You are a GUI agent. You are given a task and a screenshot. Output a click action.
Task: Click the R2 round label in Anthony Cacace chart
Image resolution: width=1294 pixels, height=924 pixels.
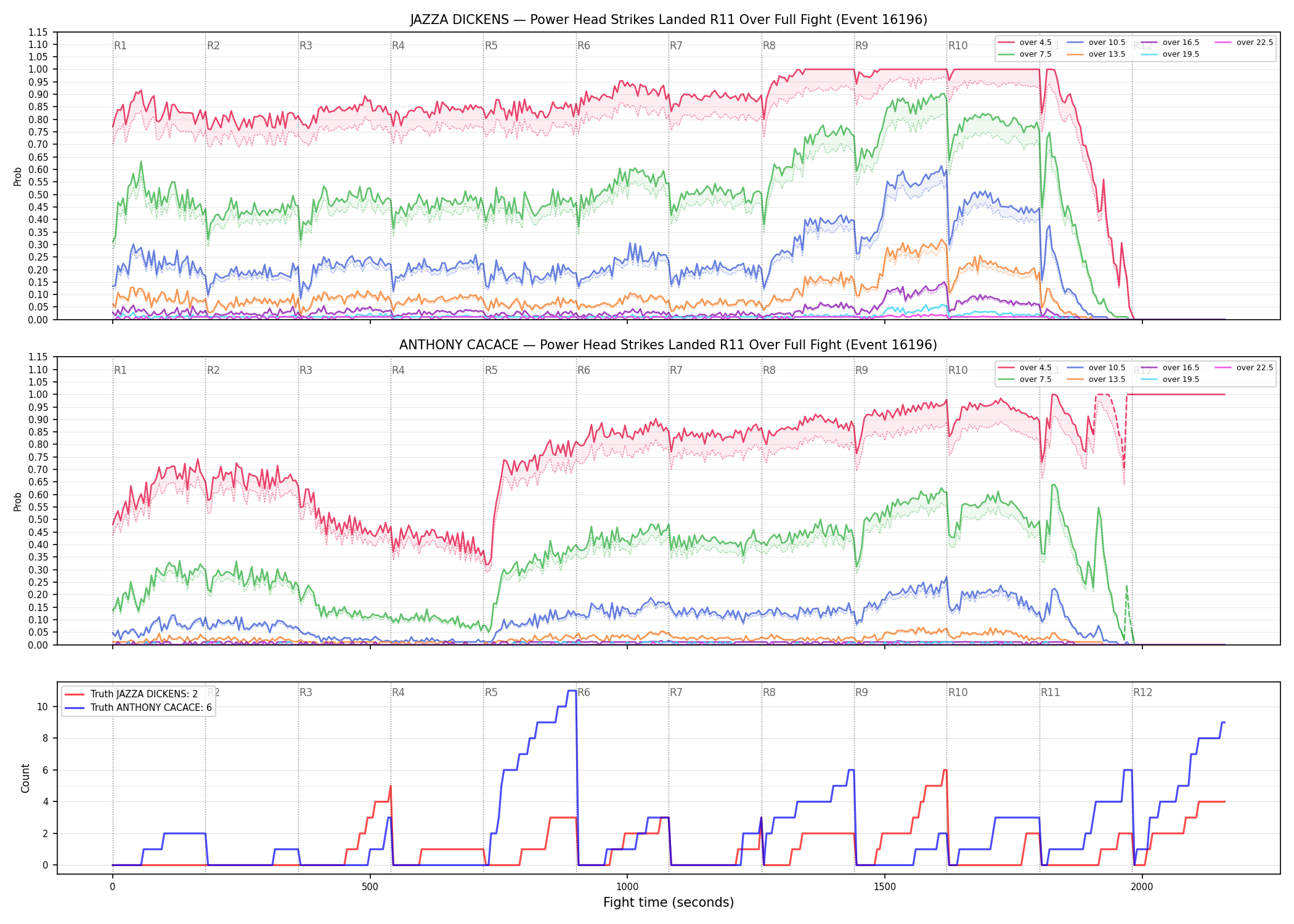click(213, 370)
